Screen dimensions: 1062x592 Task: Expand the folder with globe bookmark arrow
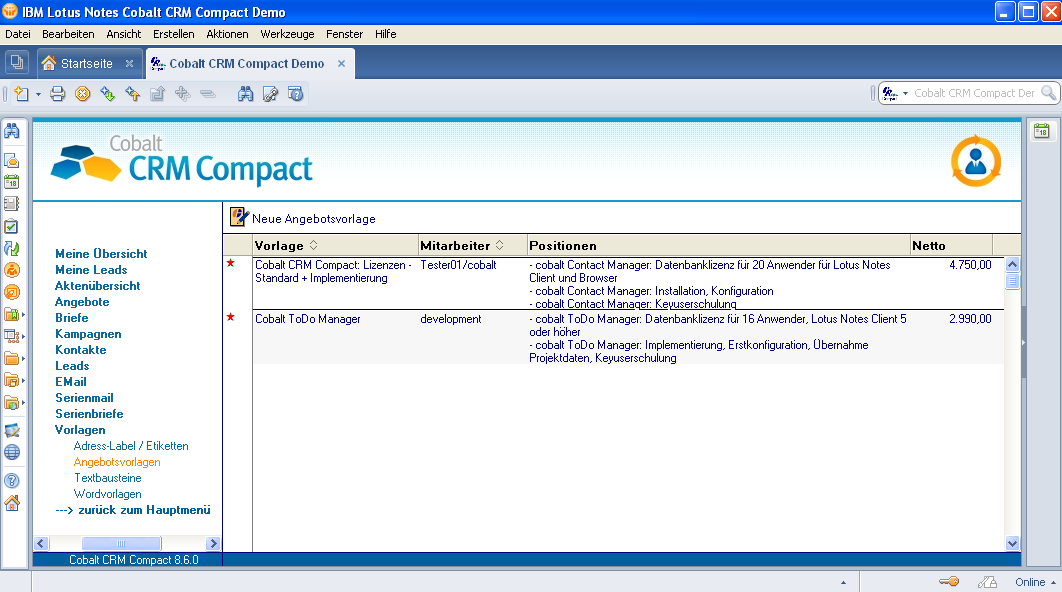[22, 402]
